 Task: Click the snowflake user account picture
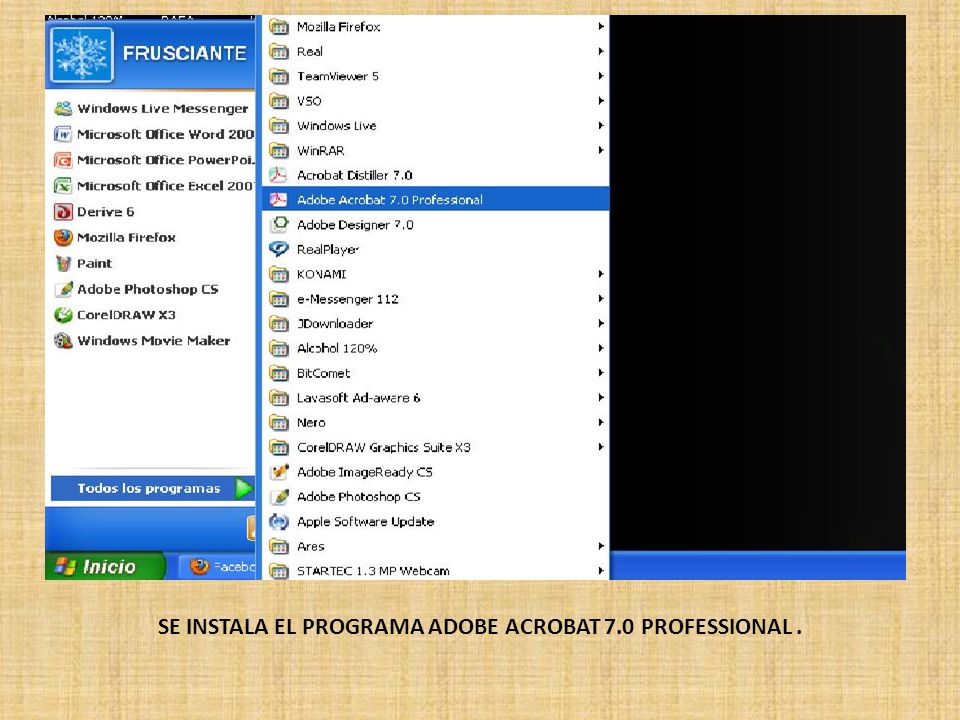[x=82, y=54]
